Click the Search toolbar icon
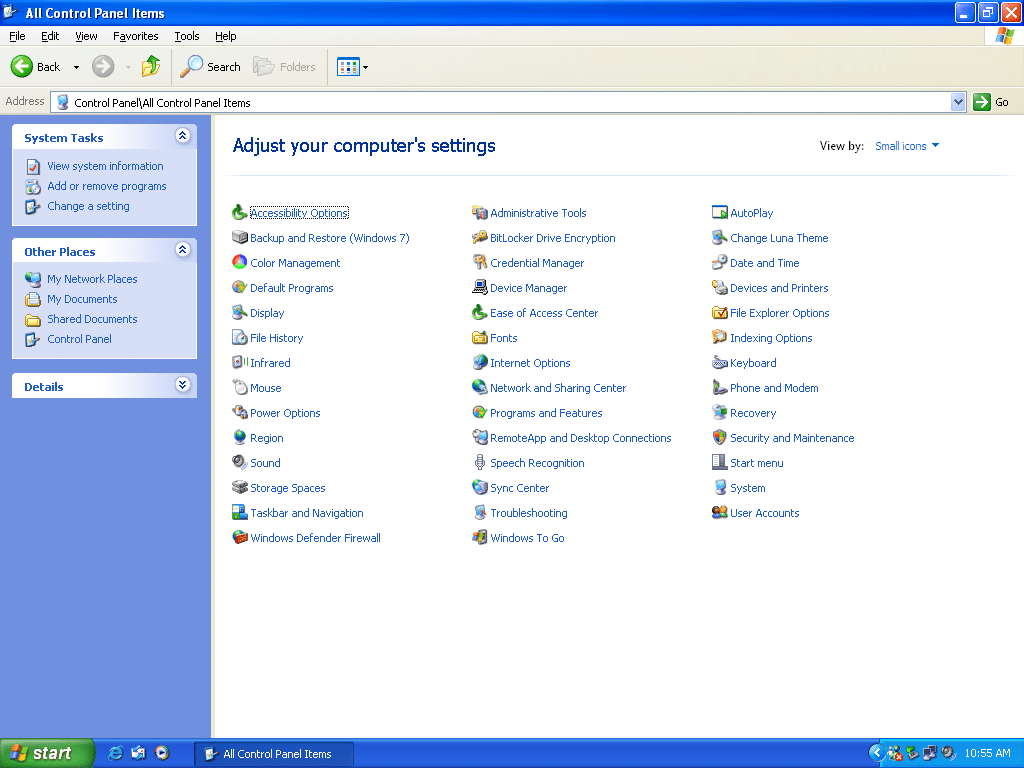 210,66
